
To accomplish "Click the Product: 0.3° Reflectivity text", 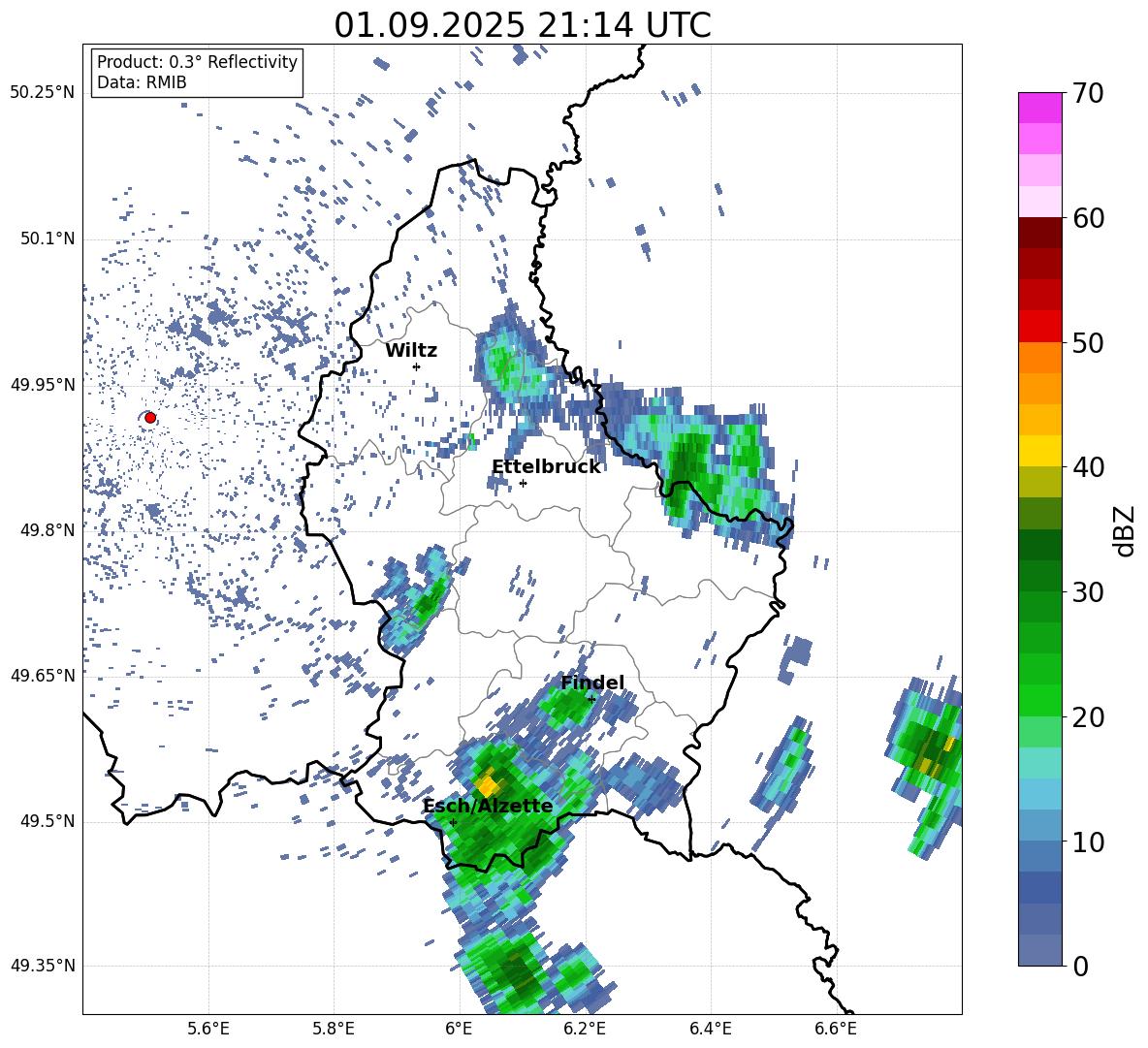I will [197, 61].
